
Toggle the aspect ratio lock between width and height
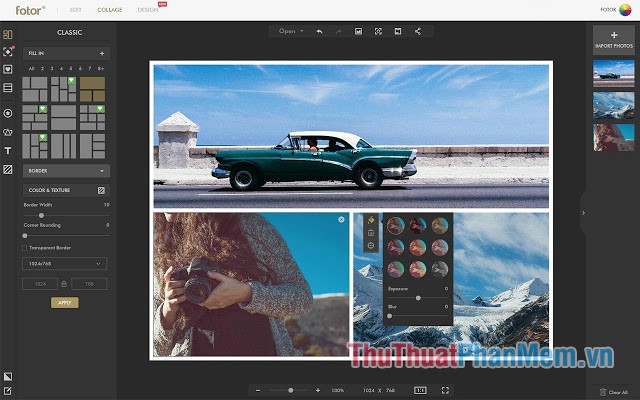pos(64,284)
